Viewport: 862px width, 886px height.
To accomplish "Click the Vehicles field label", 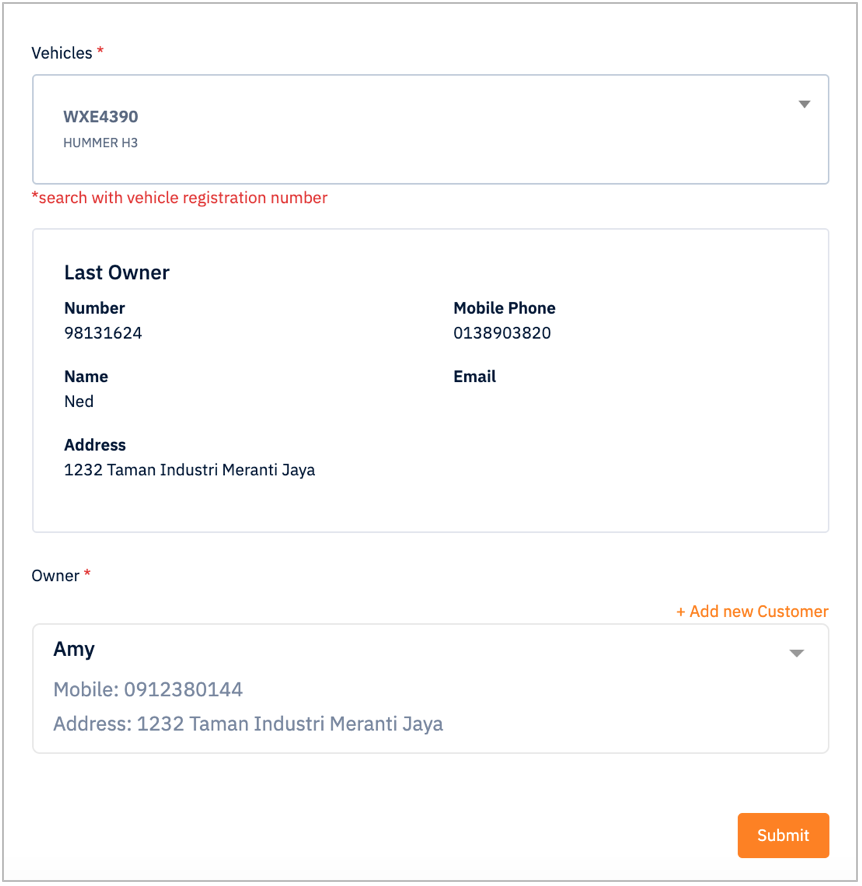I will click(62, 53).
